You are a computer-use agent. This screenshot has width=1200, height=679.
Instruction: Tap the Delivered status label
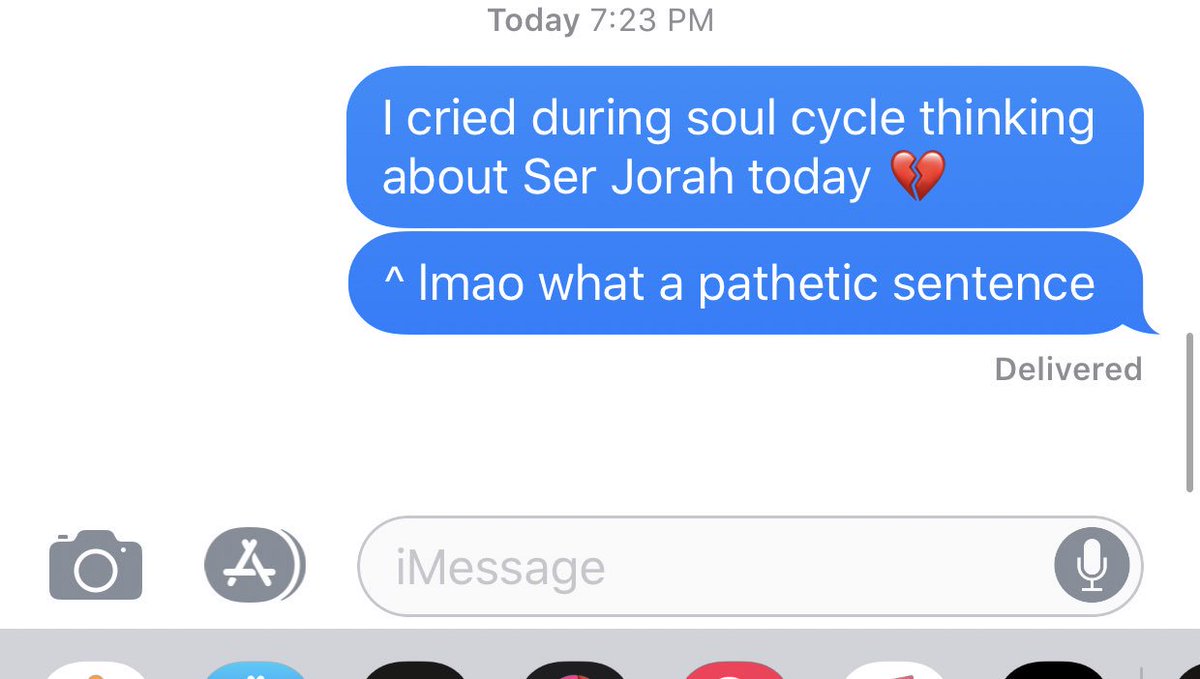click(1068, 369)
